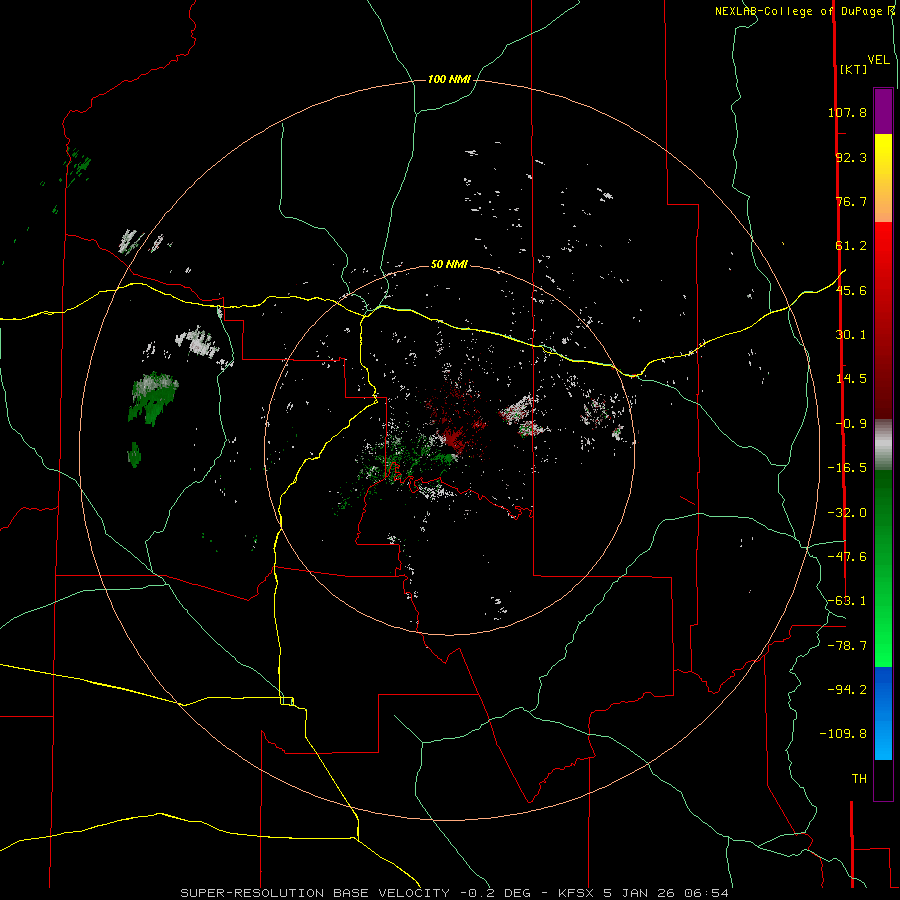
Task: Click the [KT] units label
Action: click(853, 69)
